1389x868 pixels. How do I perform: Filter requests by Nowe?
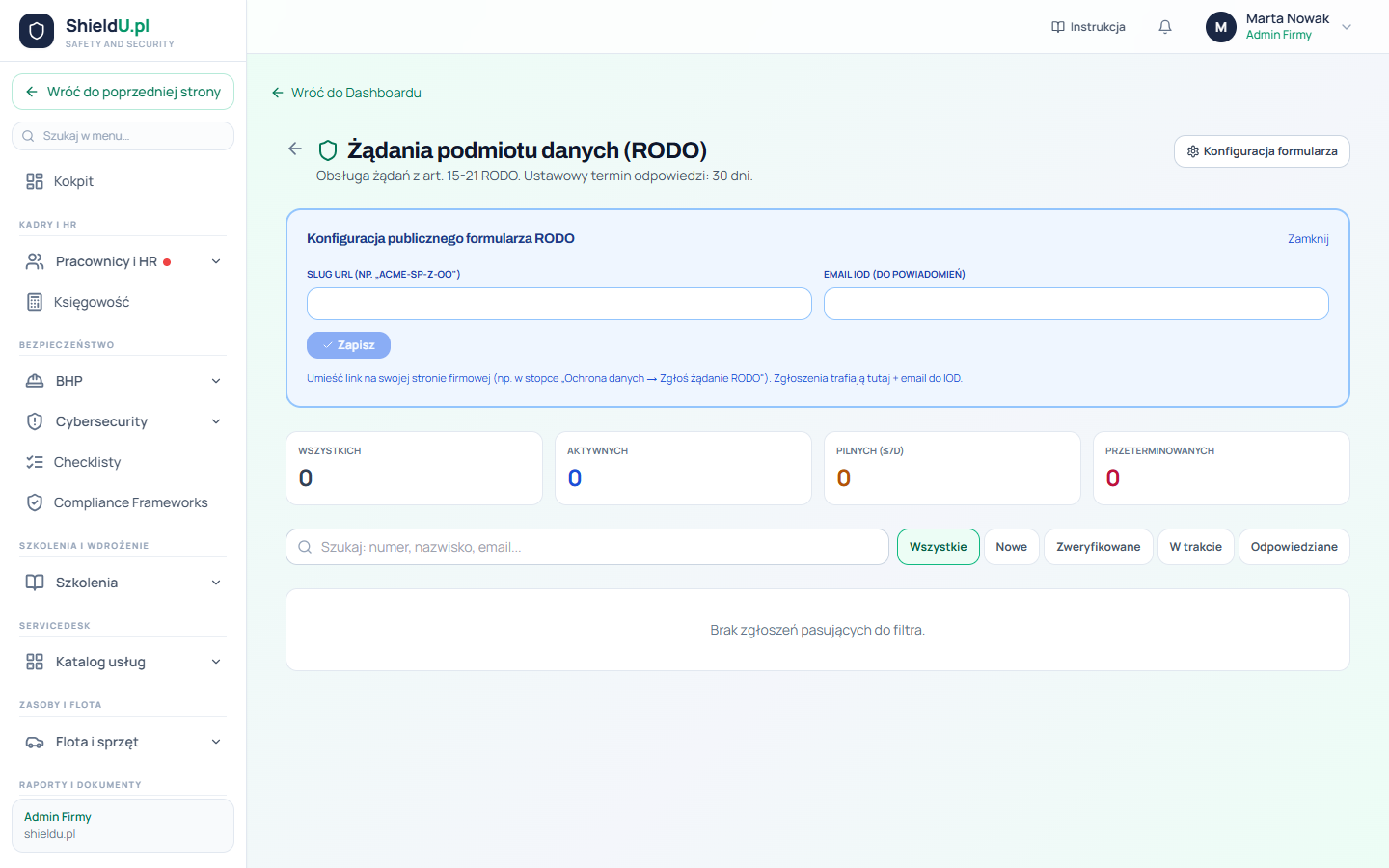[1012, 547]
